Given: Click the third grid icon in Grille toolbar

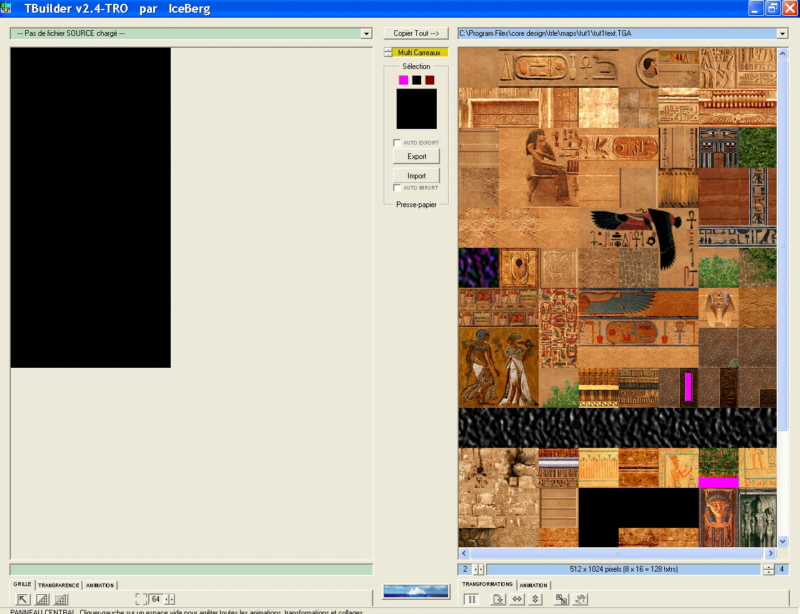Looking at the screenshot, I should coord(61,599).
